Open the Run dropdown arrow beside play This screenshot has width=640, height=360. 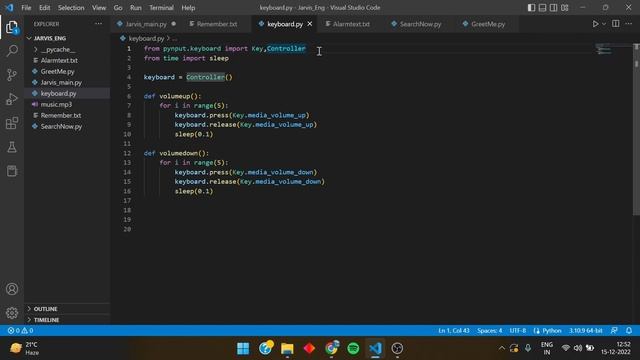point(604,24)
